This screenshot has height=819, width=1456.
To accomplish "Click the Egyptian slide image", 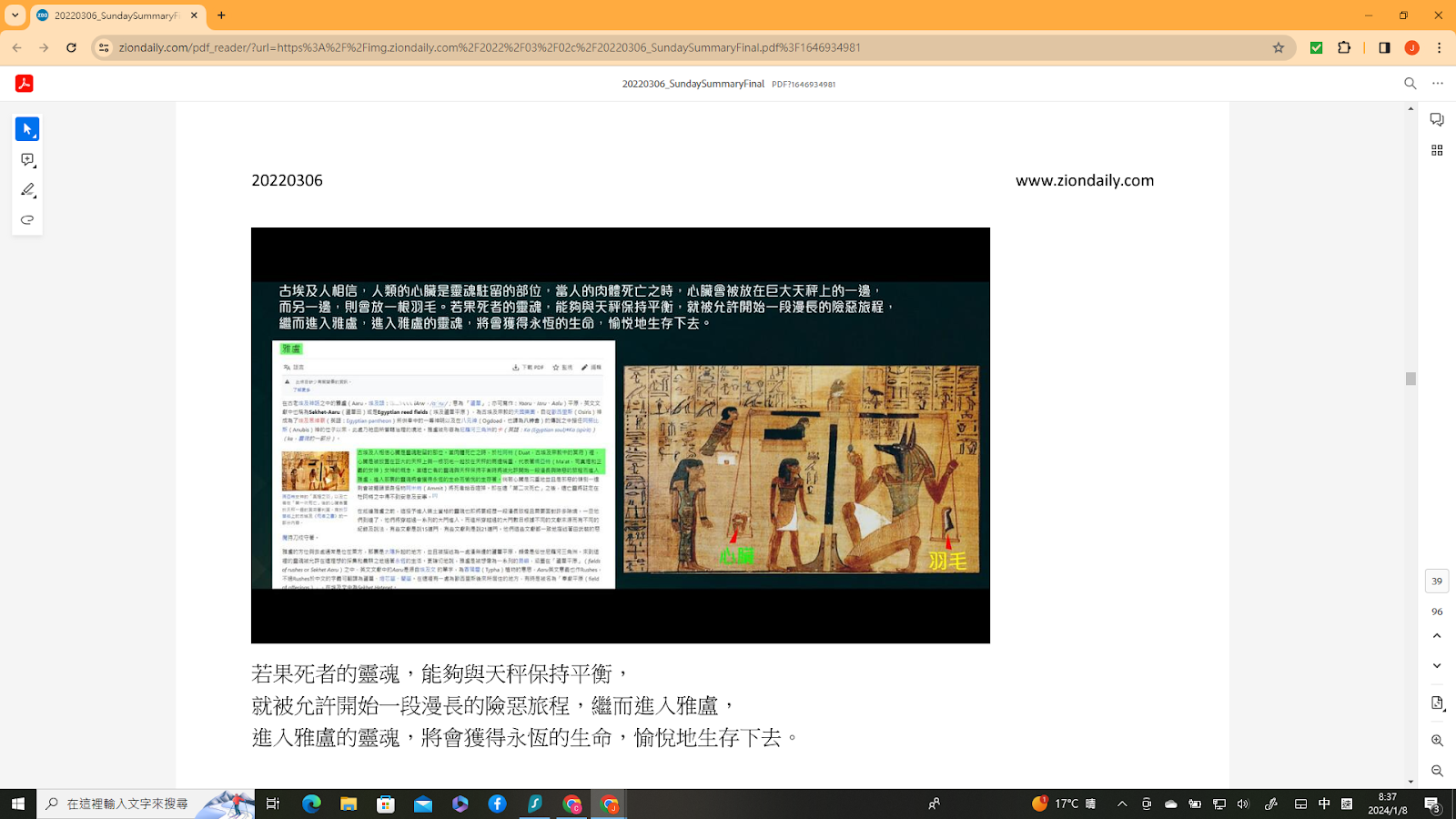I will point(621,435).
